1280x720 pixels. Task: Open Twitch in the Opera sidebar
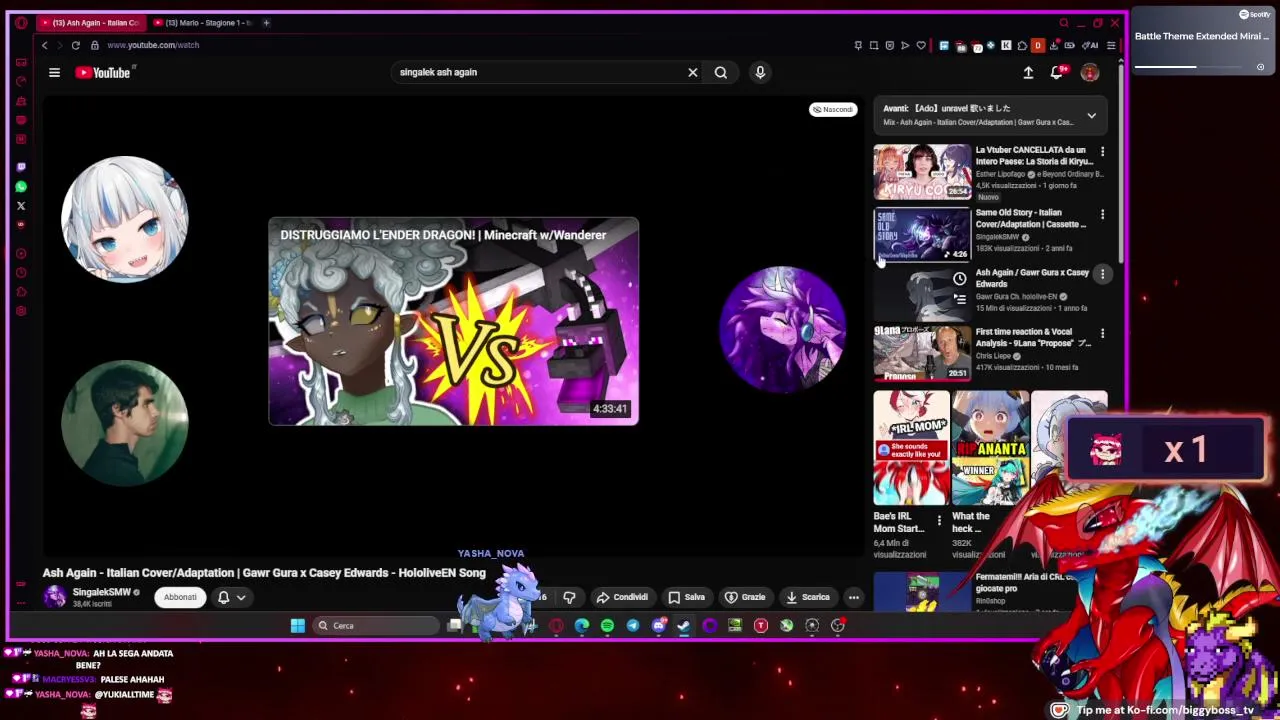click(x=21, y=167)
